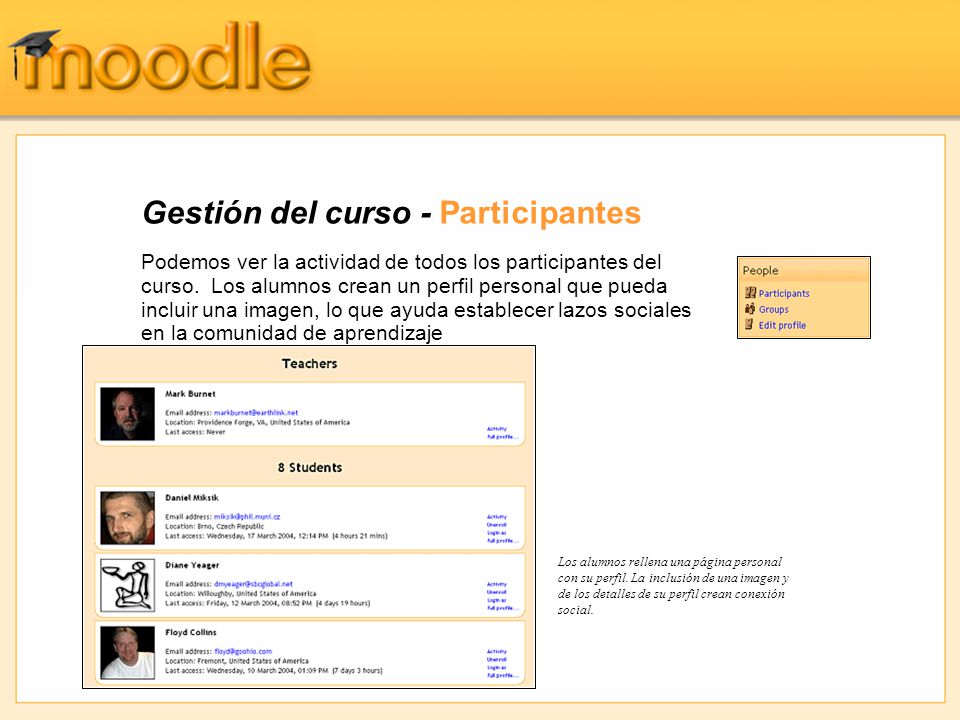The image size is (960, 720).
Task: Click Login as for Daniel Miksik
Action: (497, 533)
